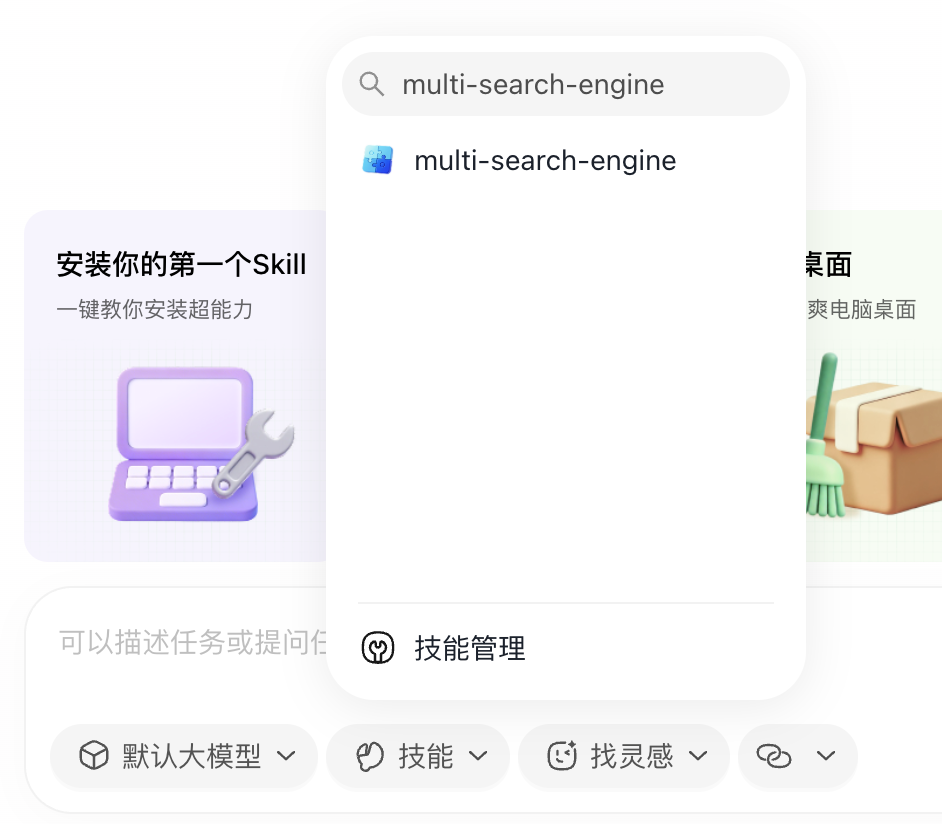942x824 pixels.
Task: Open 技能管理 menu entry
Action: pos(566,648)
